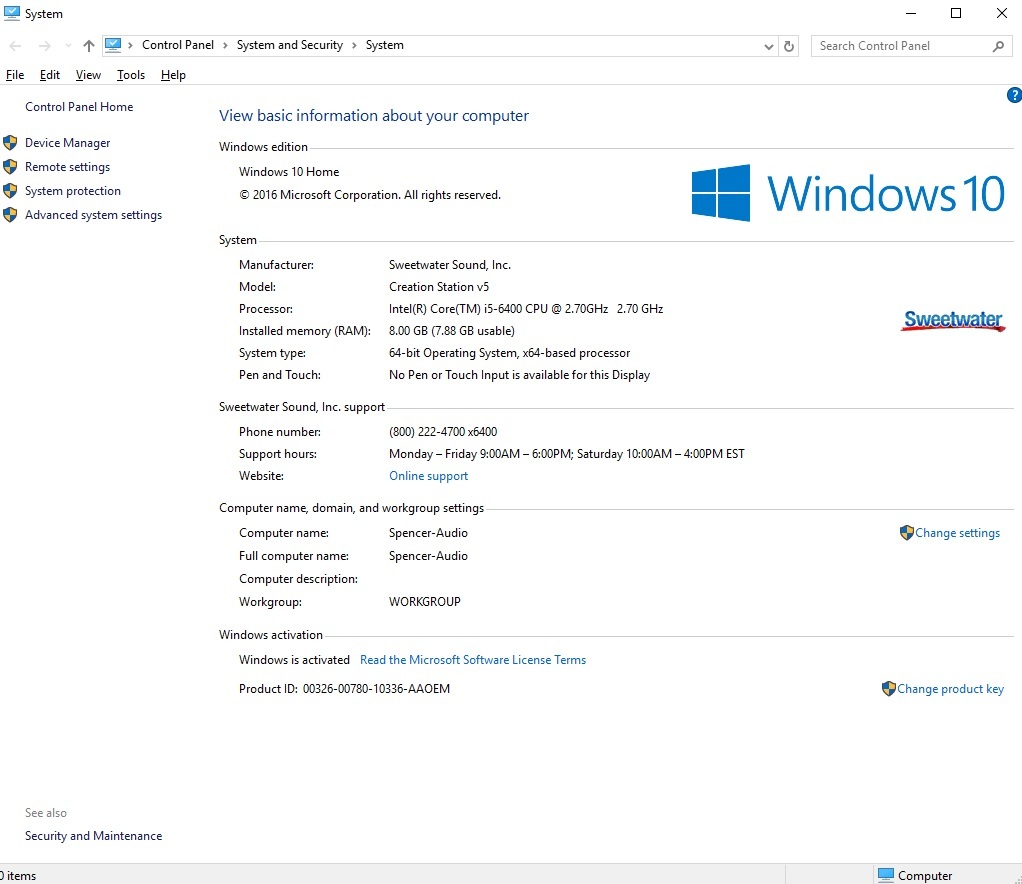1022x884 pixels.
Task: Open the Tools menu
Action: pos(131,75)
